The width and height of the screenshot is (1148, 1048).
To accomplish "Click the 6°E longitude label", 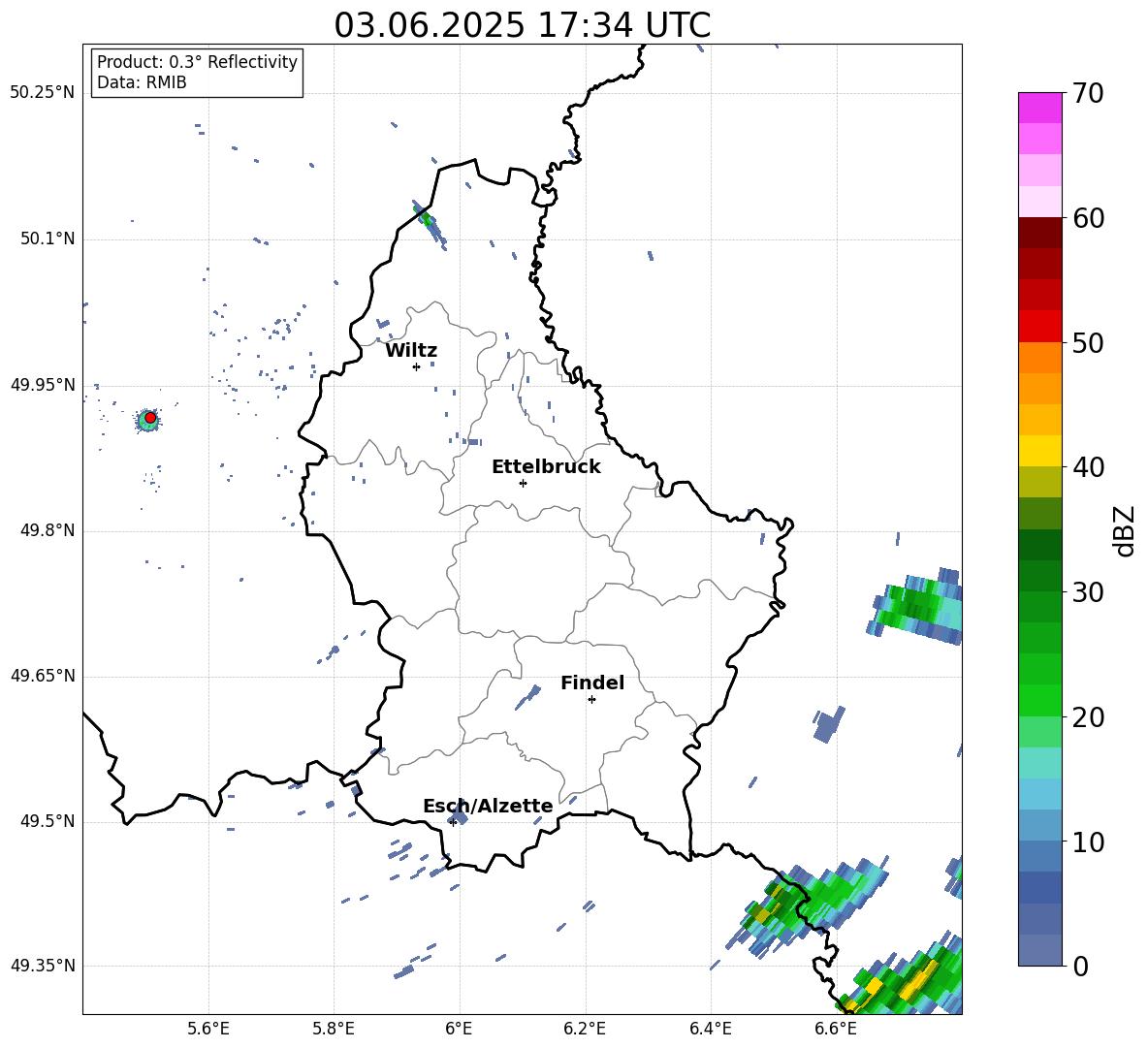I will click(x=460, y=1030).
